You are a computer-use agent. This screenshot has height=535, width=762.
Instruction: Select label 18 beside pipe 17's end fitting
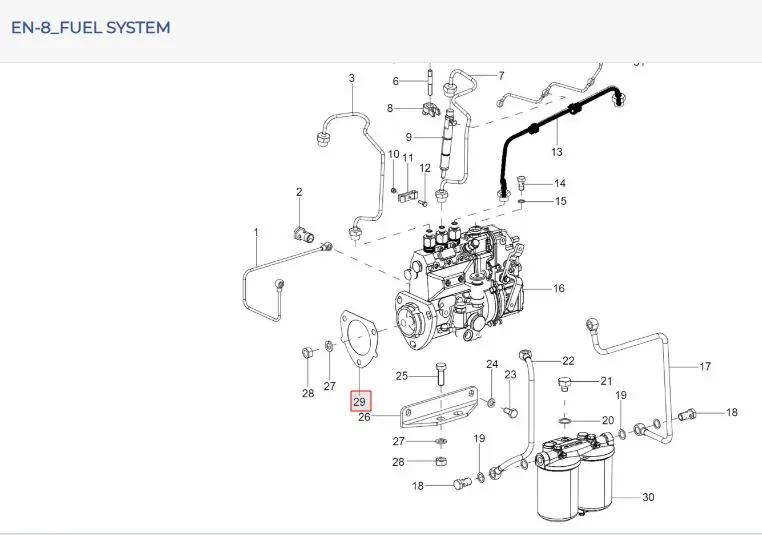click(732, 413)
